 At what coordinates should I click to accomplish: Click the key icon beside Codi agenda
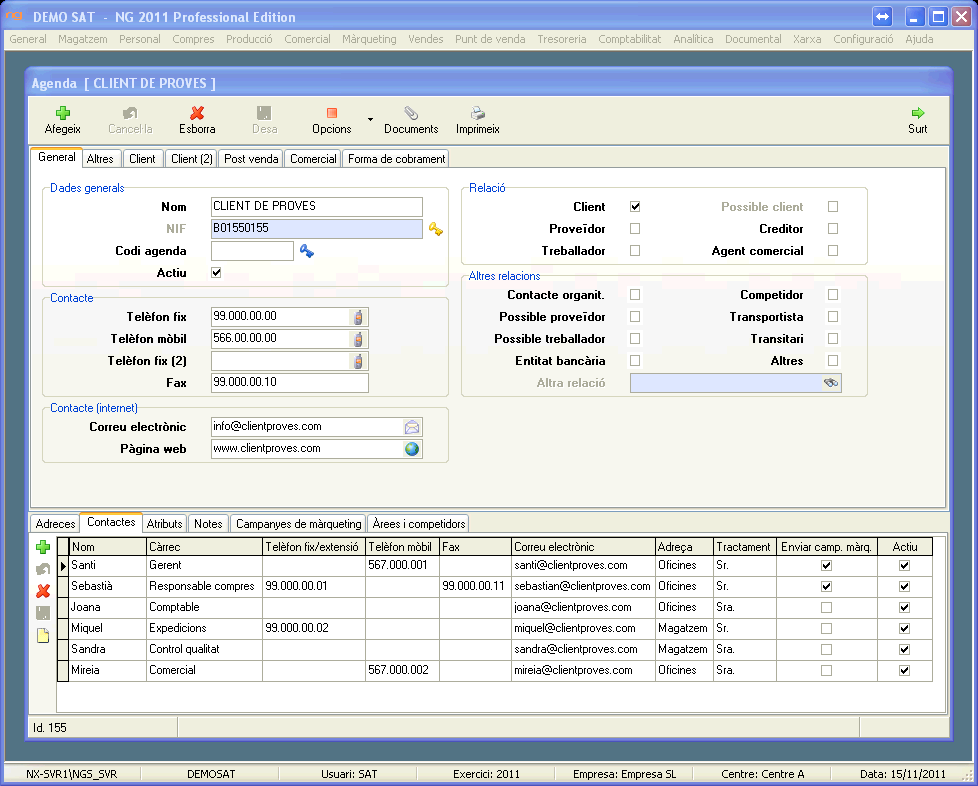pos(306,251)
